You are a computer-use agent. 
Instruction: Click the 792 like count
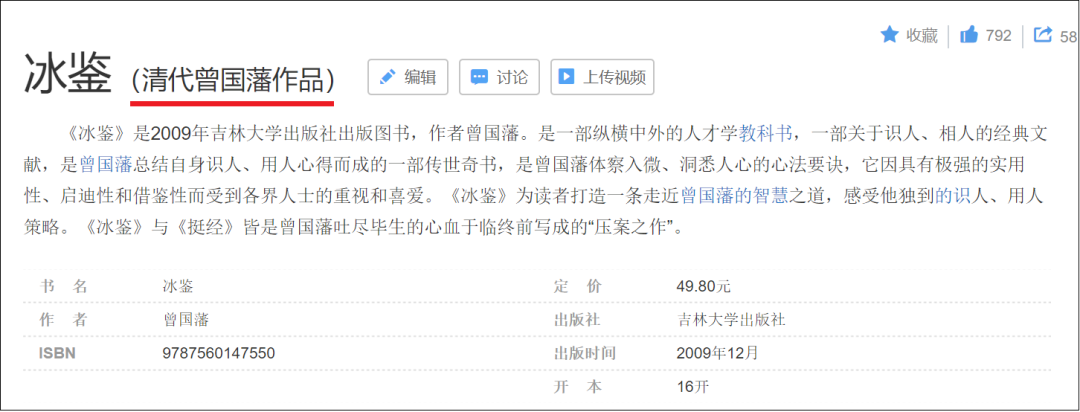point(999,36)
